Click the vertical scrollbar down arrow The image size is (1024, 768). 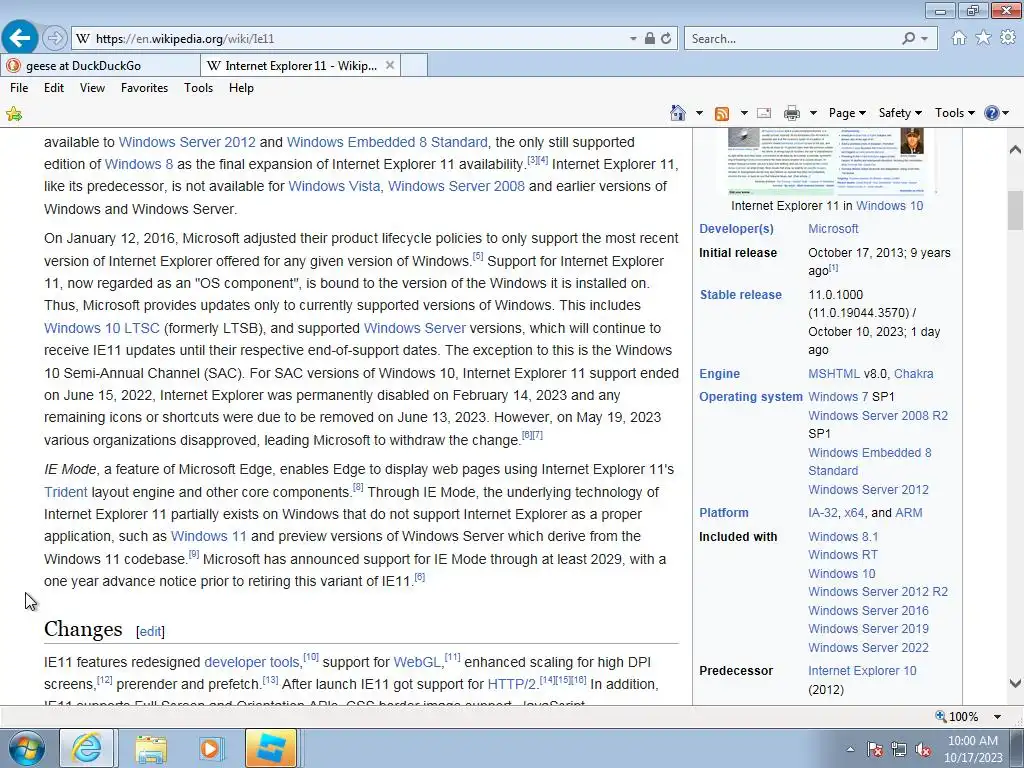[x=1015, y=683]
